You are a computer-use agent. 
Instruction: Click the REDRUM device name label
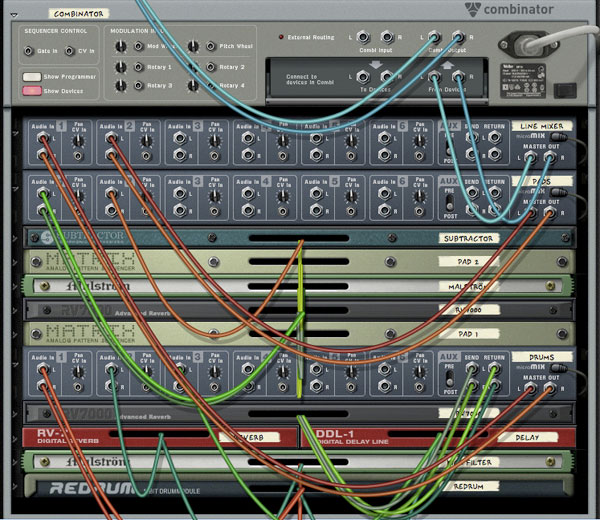point(468,486)
